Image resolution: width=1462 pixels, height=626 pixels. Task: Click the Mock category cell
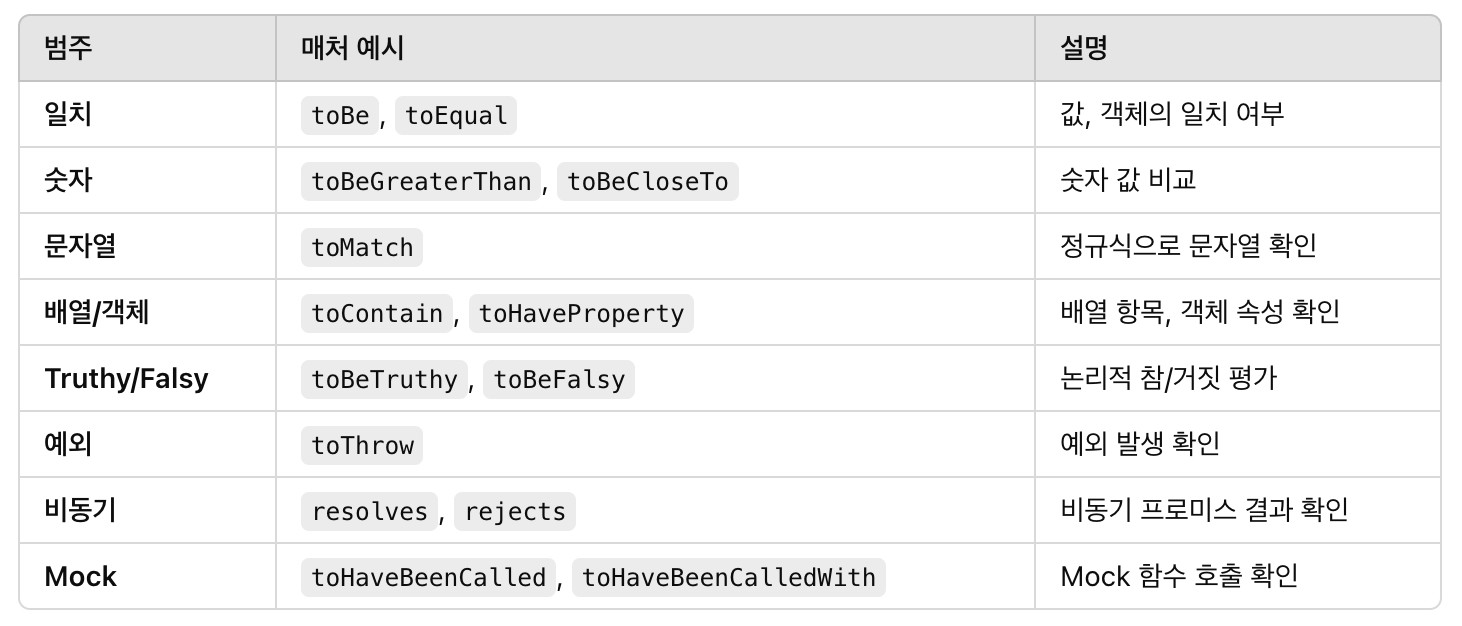tap(81, 577)
